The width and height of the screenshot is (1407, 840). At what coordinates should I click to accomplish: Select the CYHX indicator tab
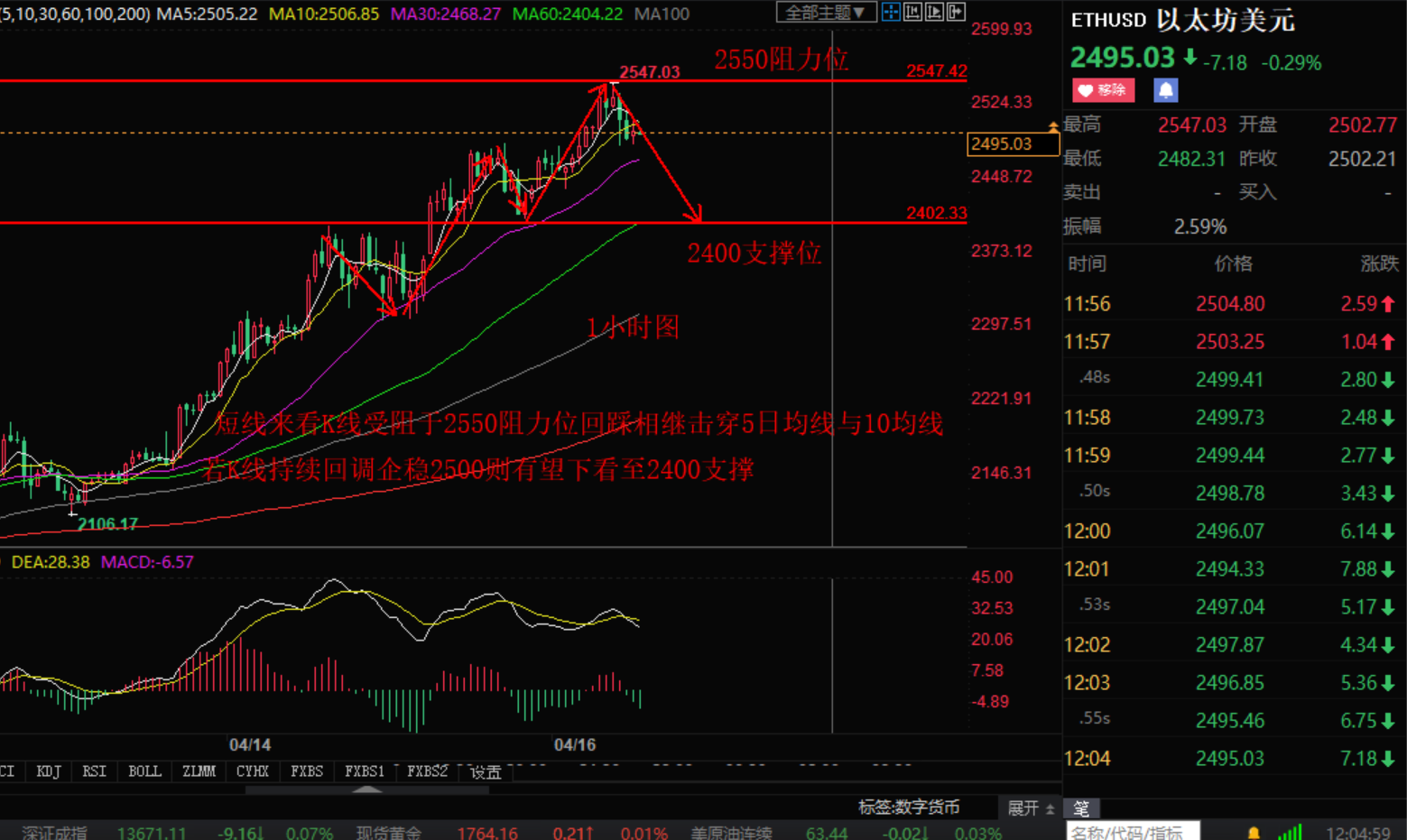pos(253,771)
